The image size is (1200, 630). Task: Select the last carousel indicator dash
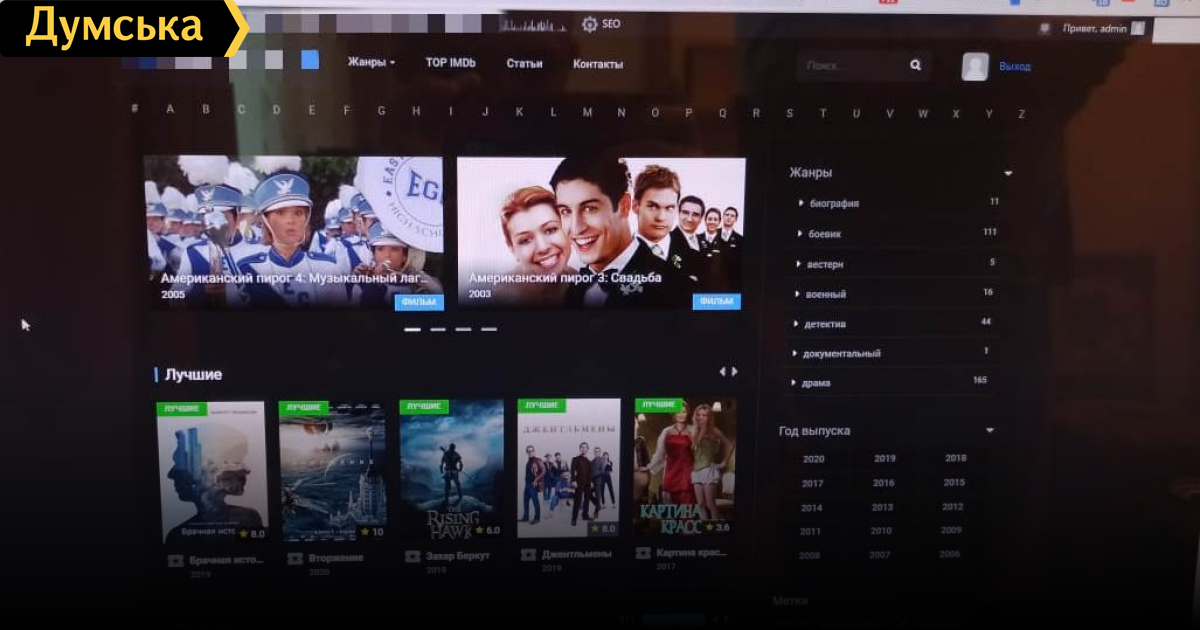pos(489,328)
